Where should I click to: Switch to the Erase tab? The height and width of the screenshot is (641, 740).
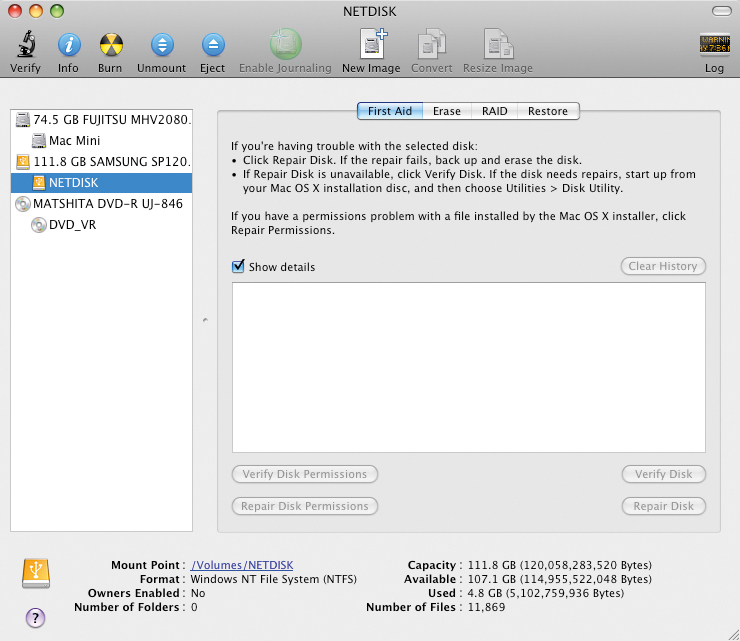(446, 111)
